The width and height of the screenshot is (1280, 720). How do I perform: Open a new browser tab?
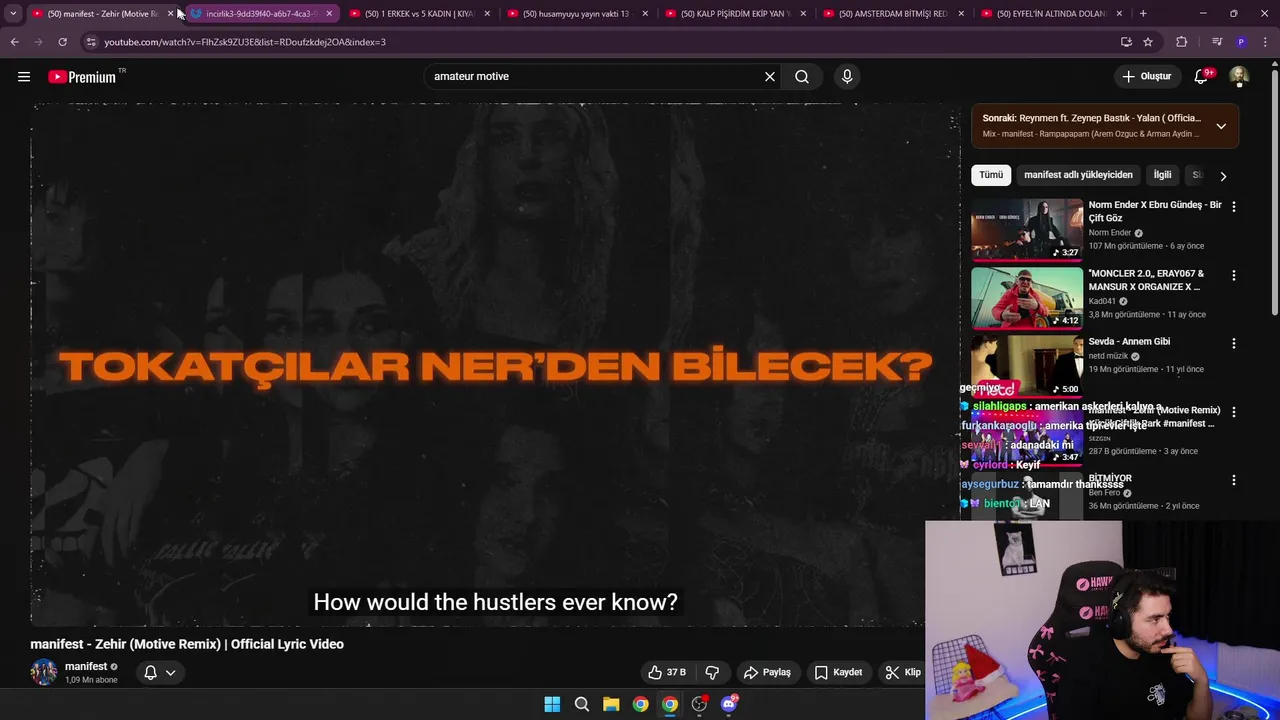pyautogui.click(x=1143, y=14)
